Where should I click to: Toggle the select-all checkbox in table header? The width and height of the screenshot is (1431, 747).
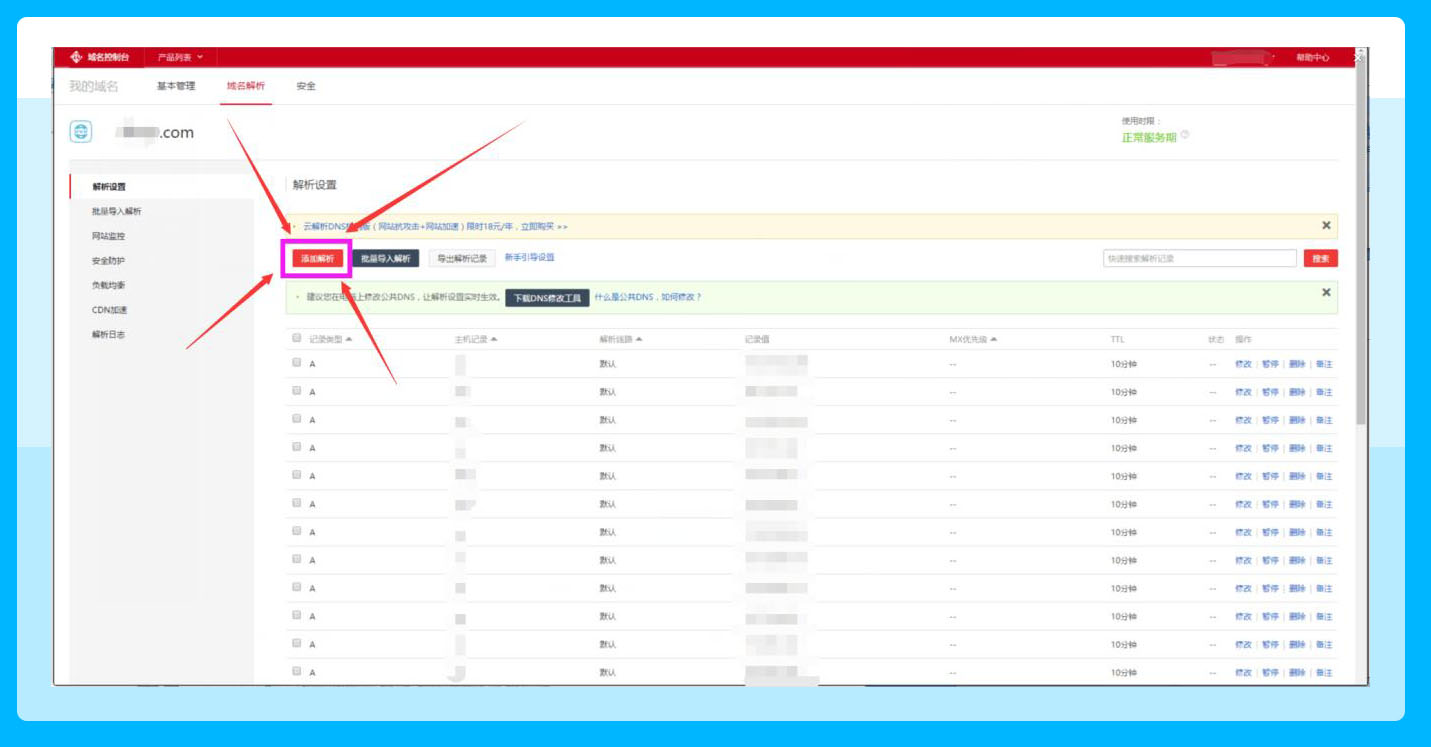click(297, 339)
